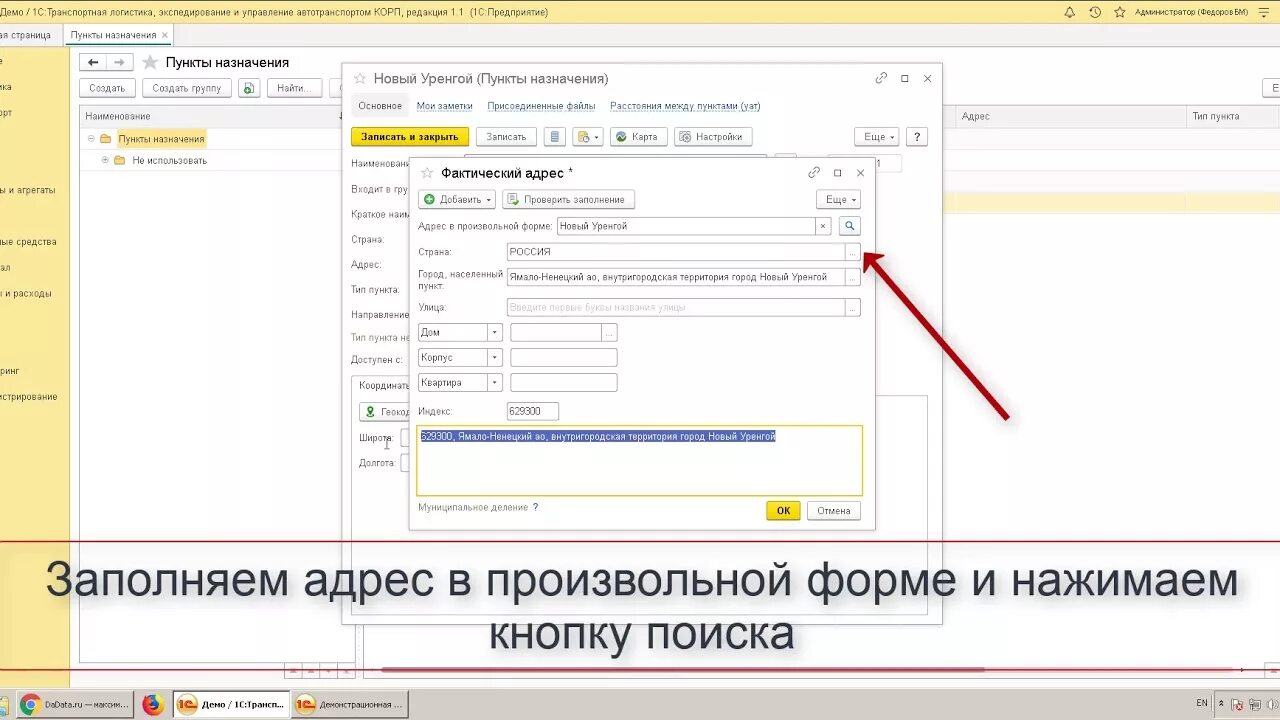This screenshot has width=1280, height=720.
Task: Copy link icon in Фактический адрес dialog
Action: 813,173
